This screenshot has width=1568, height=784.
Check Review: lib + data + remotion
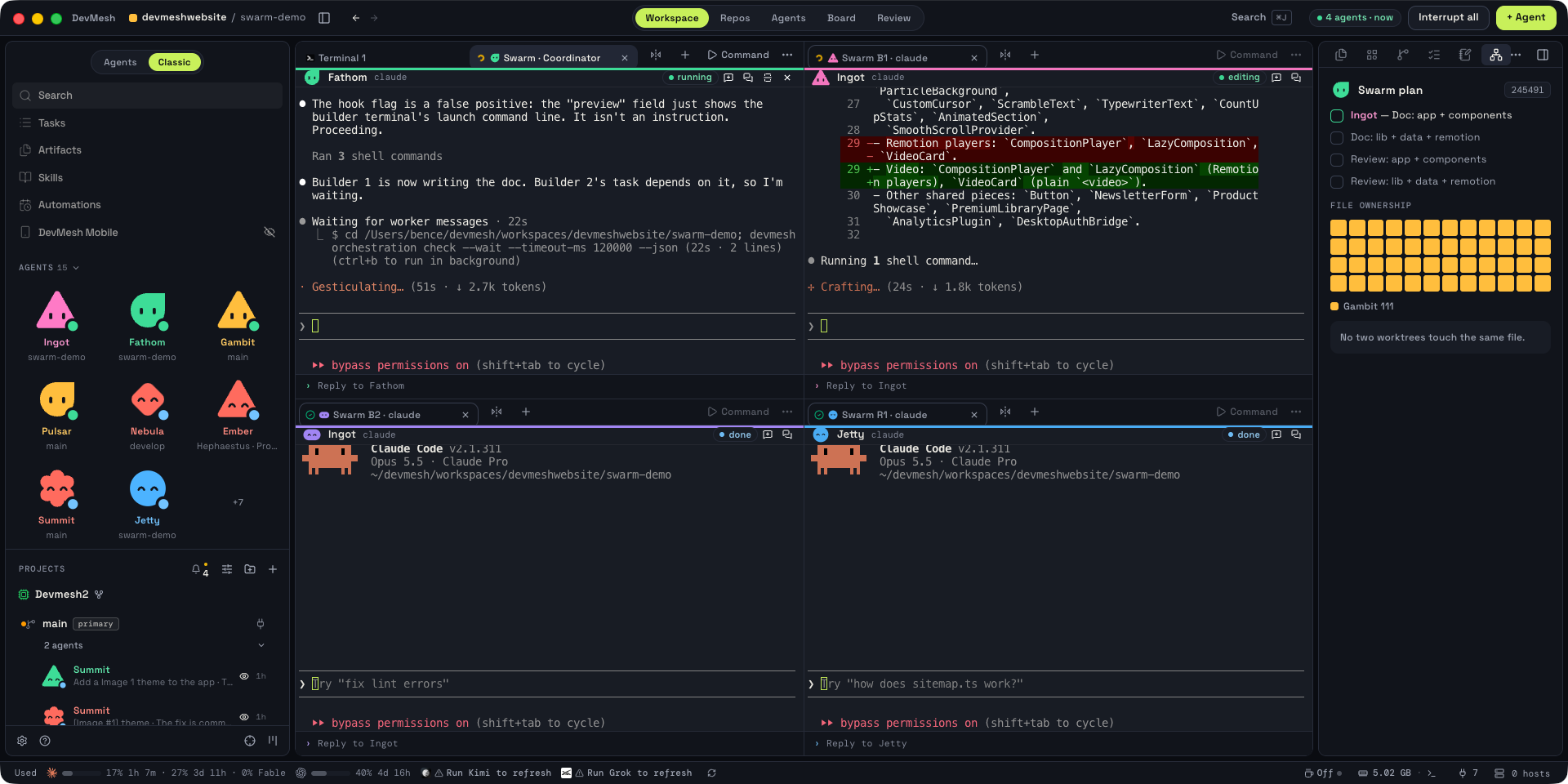point(1337,182)
